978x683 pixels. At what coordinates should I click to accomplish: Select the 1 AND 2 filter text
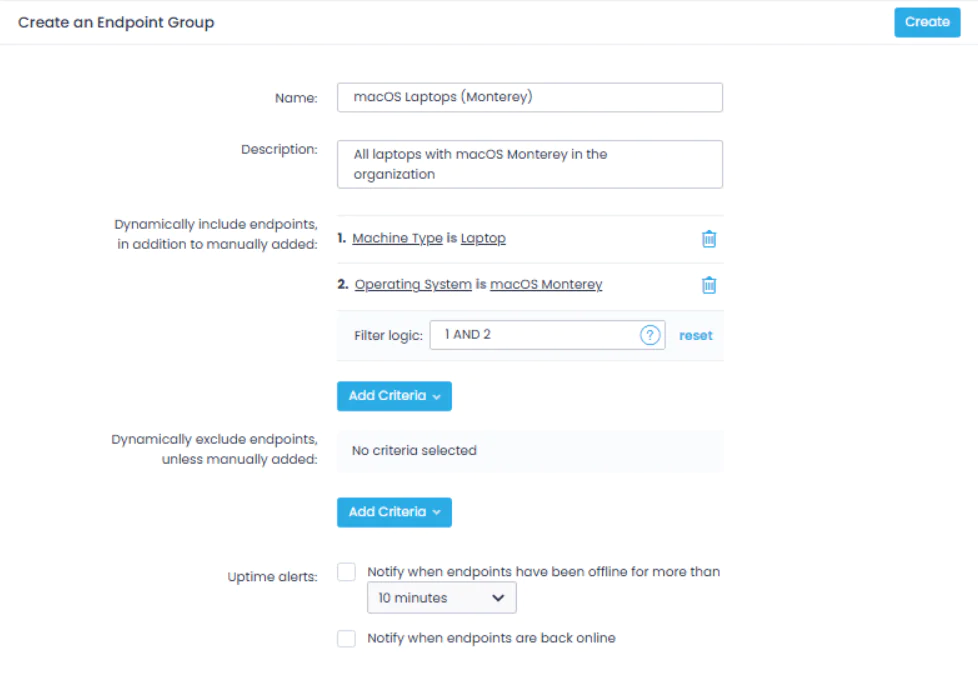pos(466,335)
